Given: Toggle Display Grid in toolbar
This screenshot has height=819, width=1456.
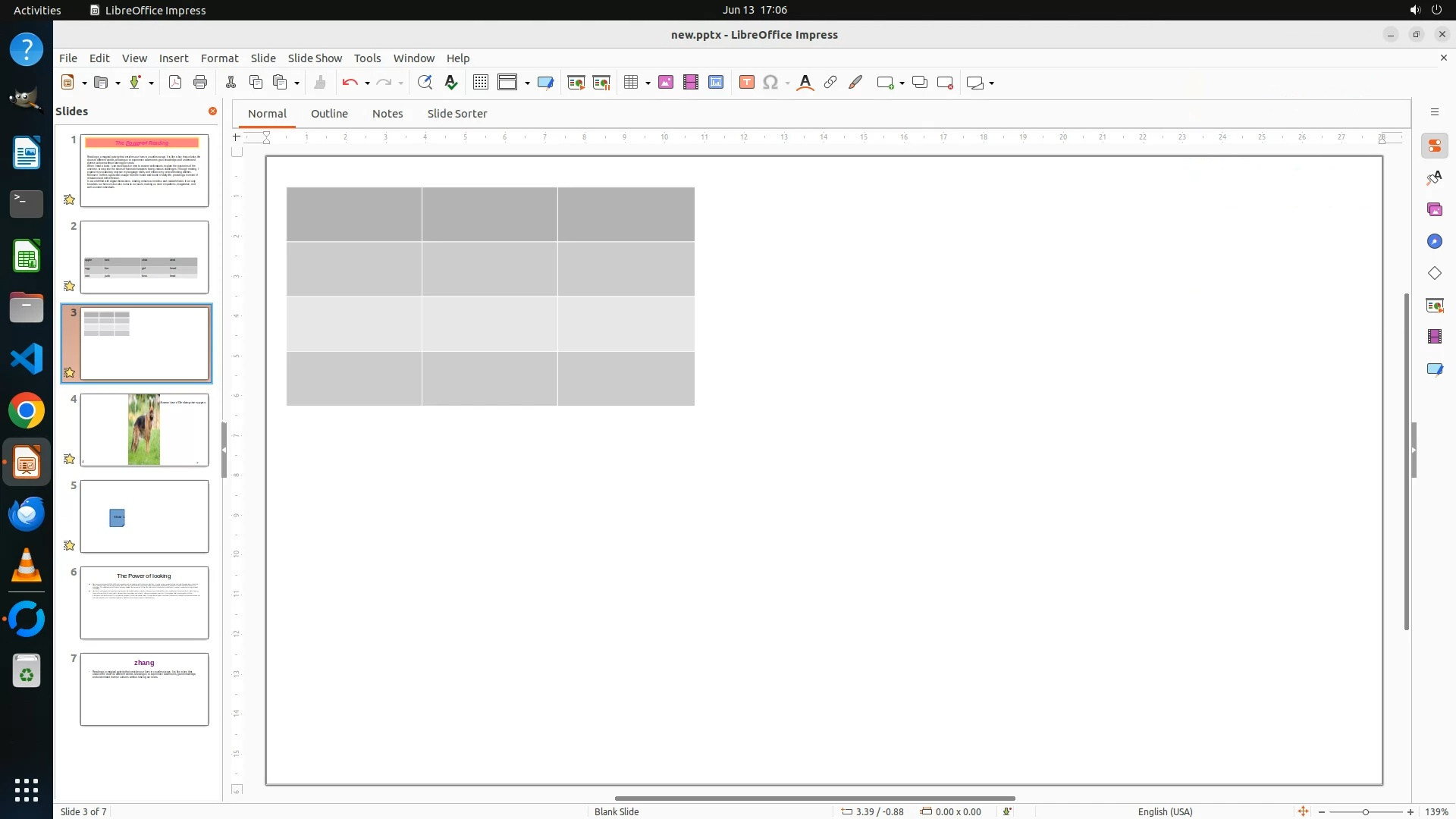Looking at the screenshot, I should pyautogui.click(x=480, y=83).
